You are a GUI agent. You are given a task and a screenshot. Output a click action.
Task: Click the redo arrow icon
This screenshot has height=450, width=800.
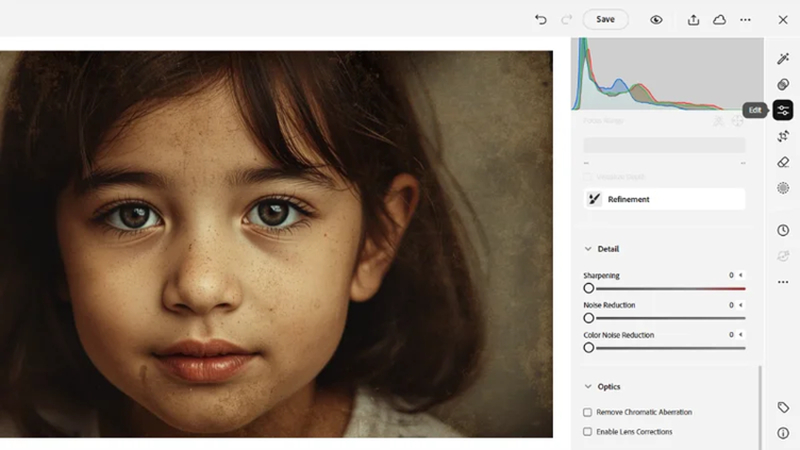click(566, 19)
